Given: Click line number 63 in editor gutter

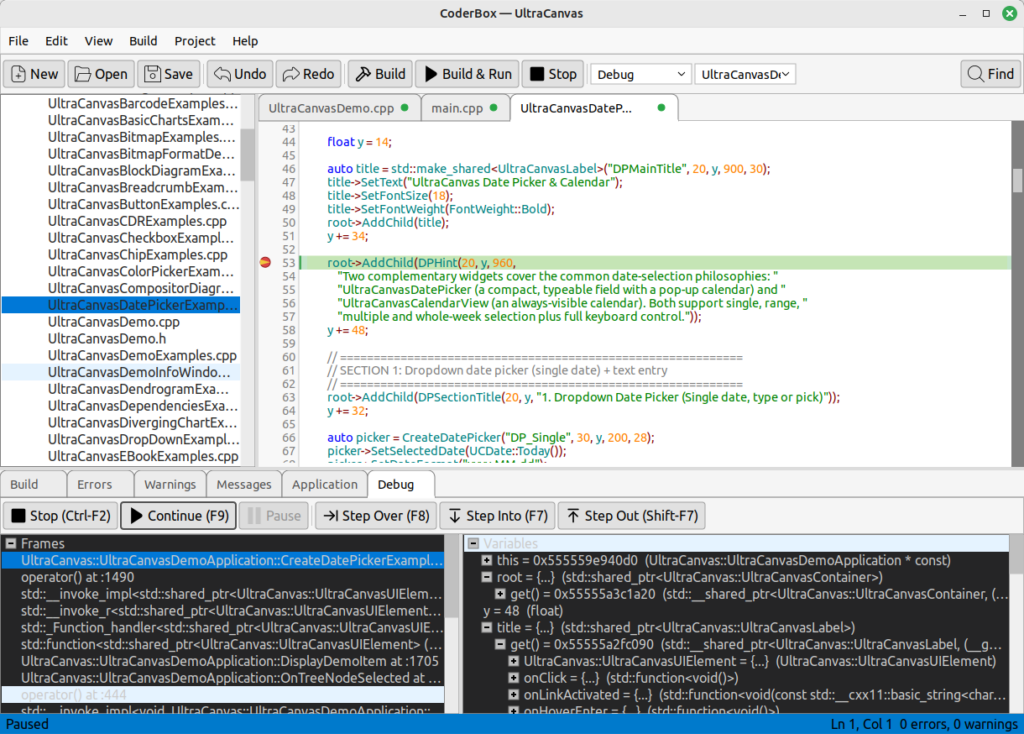Looking at the screenshot, I should [289, 397].
